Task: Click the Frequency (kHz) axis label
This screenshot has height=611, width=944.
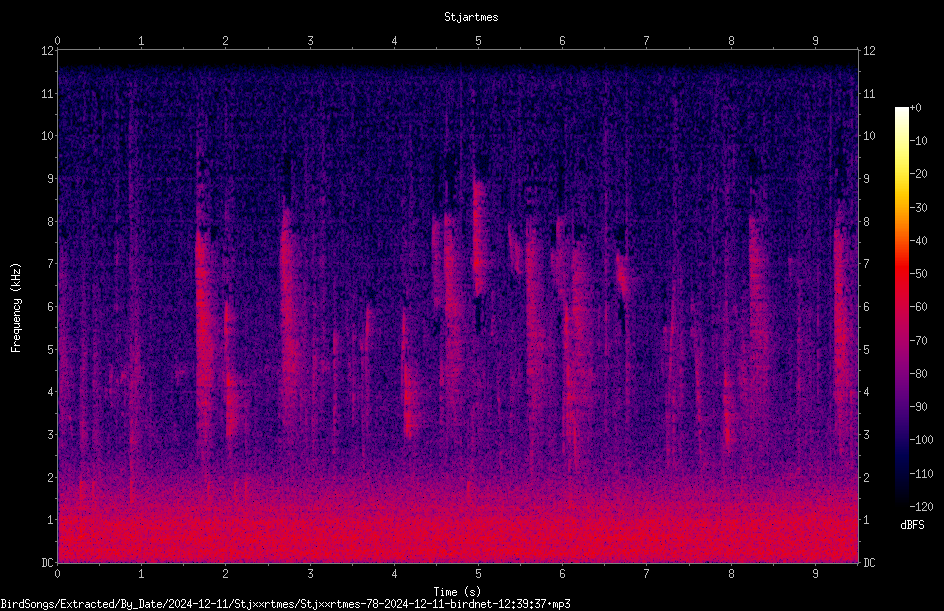Action: (x=16, y=308)
